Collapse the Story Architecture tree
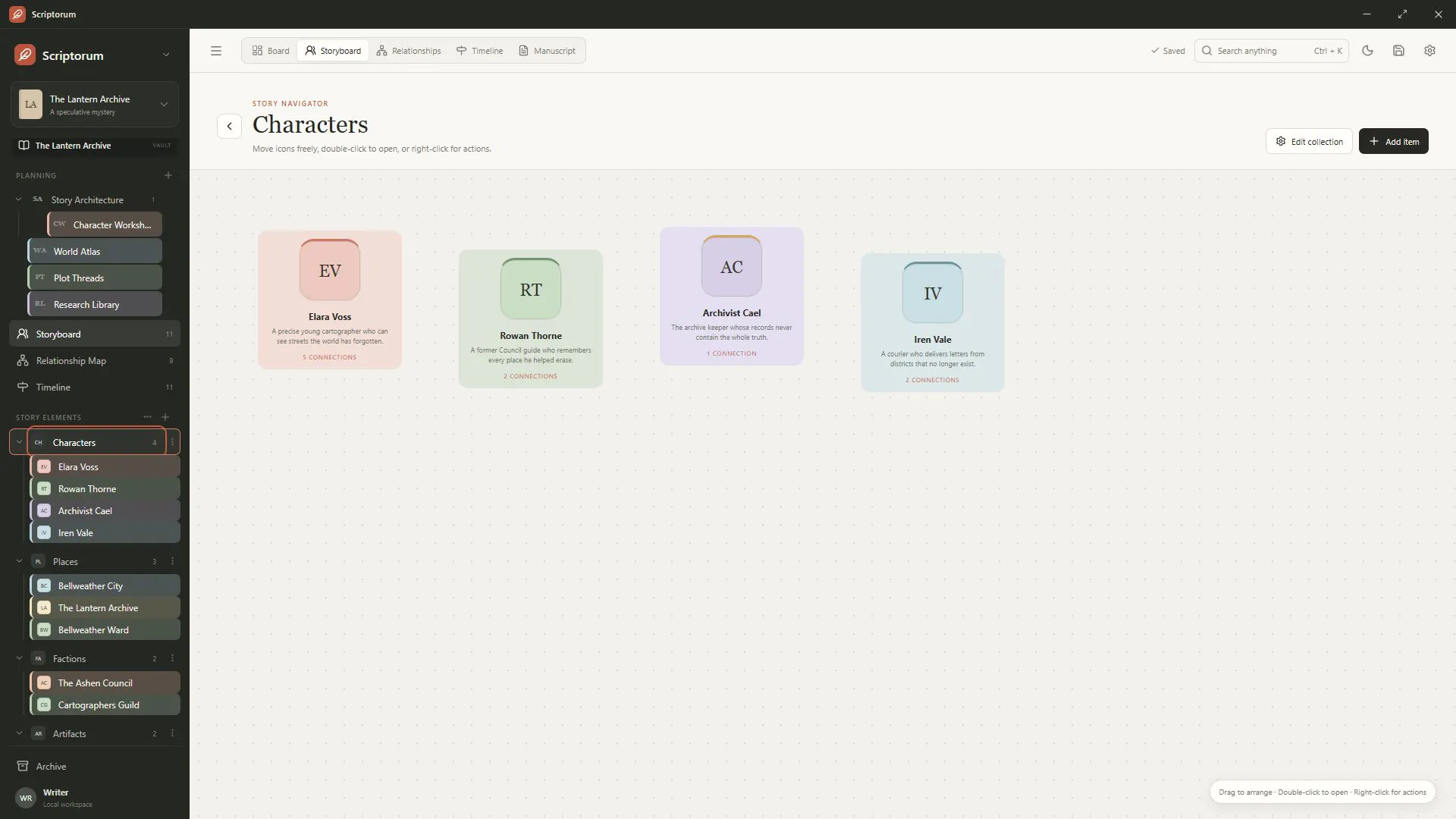1456x819 pixels. pyautogui.click(x=19, y=199)
